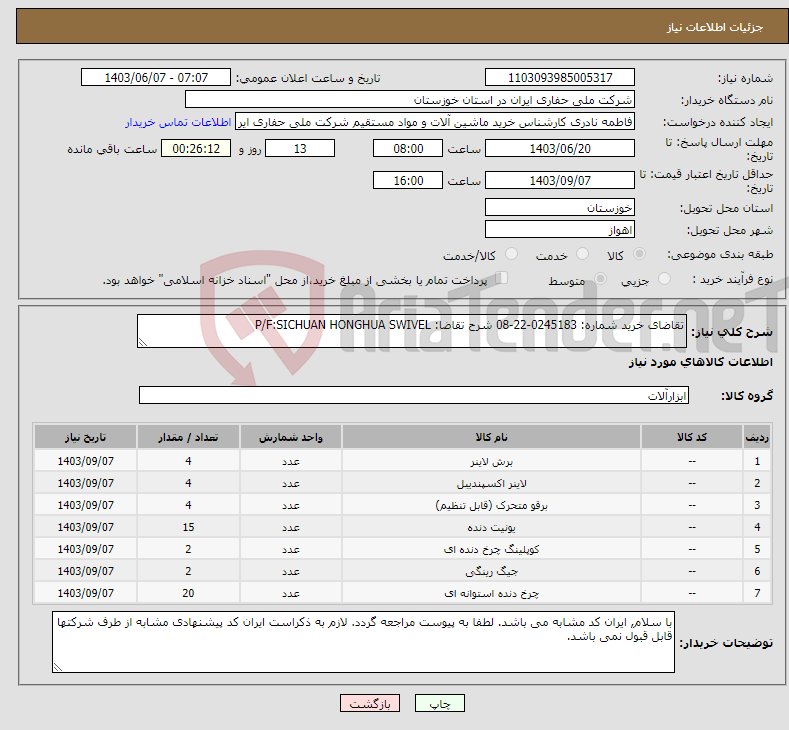Select the خدمت radio button
This screenshot has width=789, height=730.
pos(582,254)
